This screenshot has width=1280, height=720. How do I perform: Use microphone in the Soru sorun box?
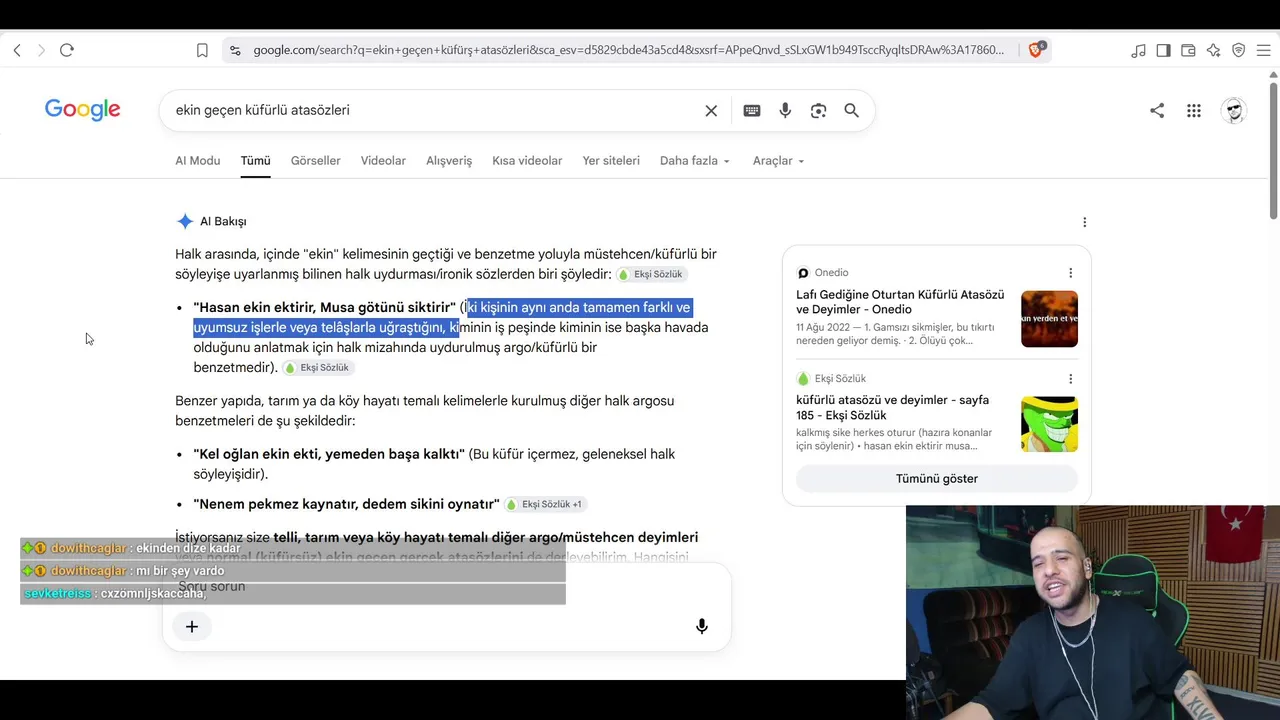[702, 627]
